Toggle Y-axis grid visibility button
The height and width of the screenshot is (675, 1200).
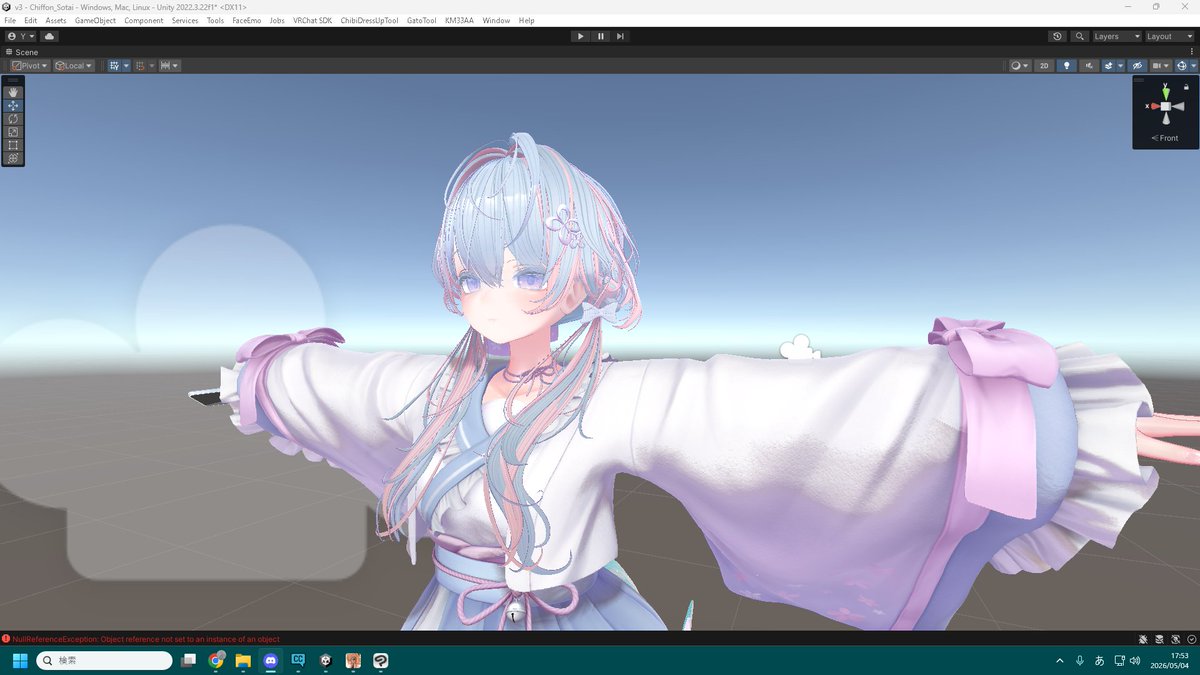(114, 65)
